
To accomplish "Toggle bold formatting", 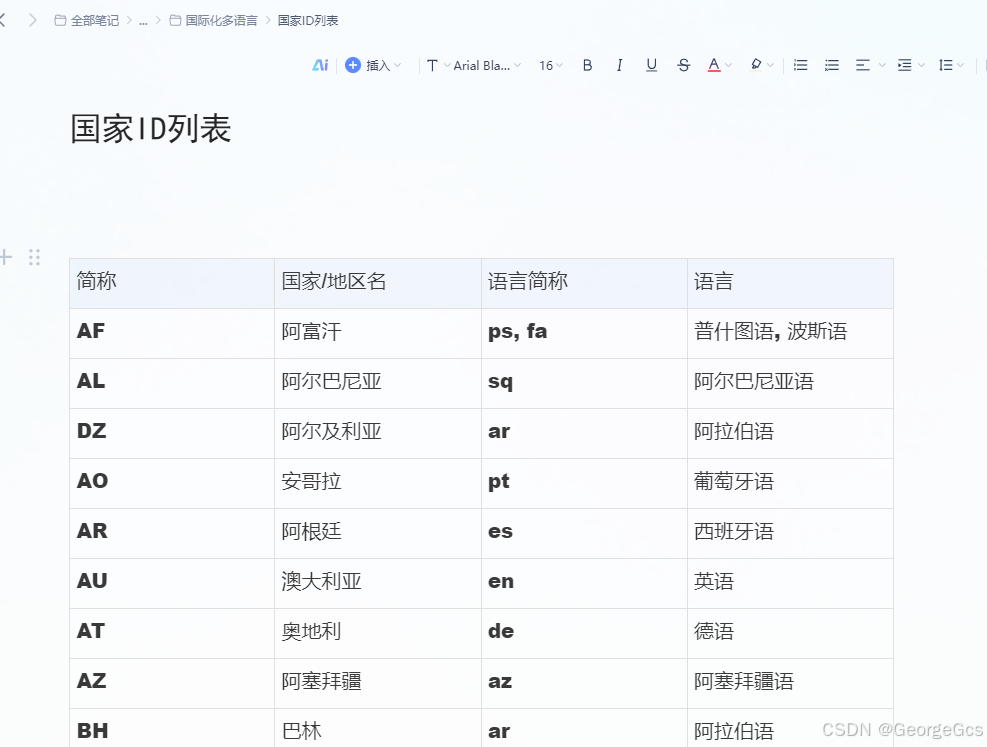I will point(587,65).
